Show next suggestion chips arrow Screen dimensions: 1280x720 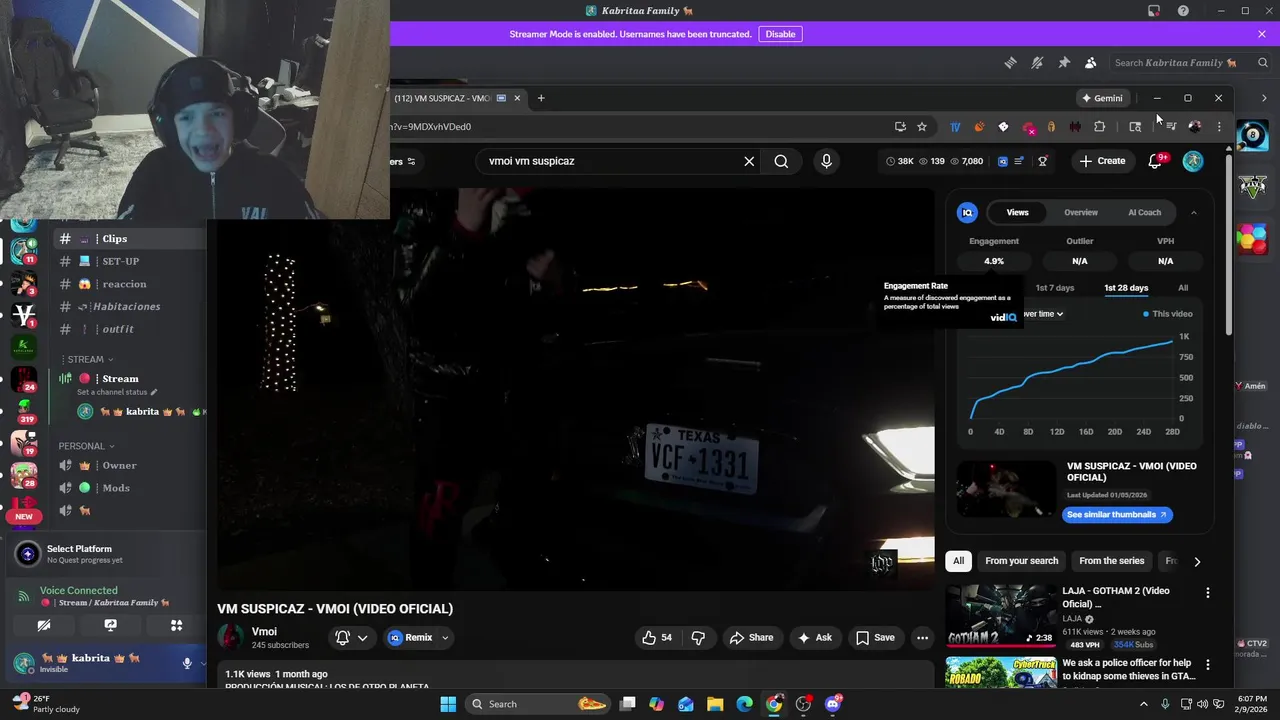(x=1197, y=561)
